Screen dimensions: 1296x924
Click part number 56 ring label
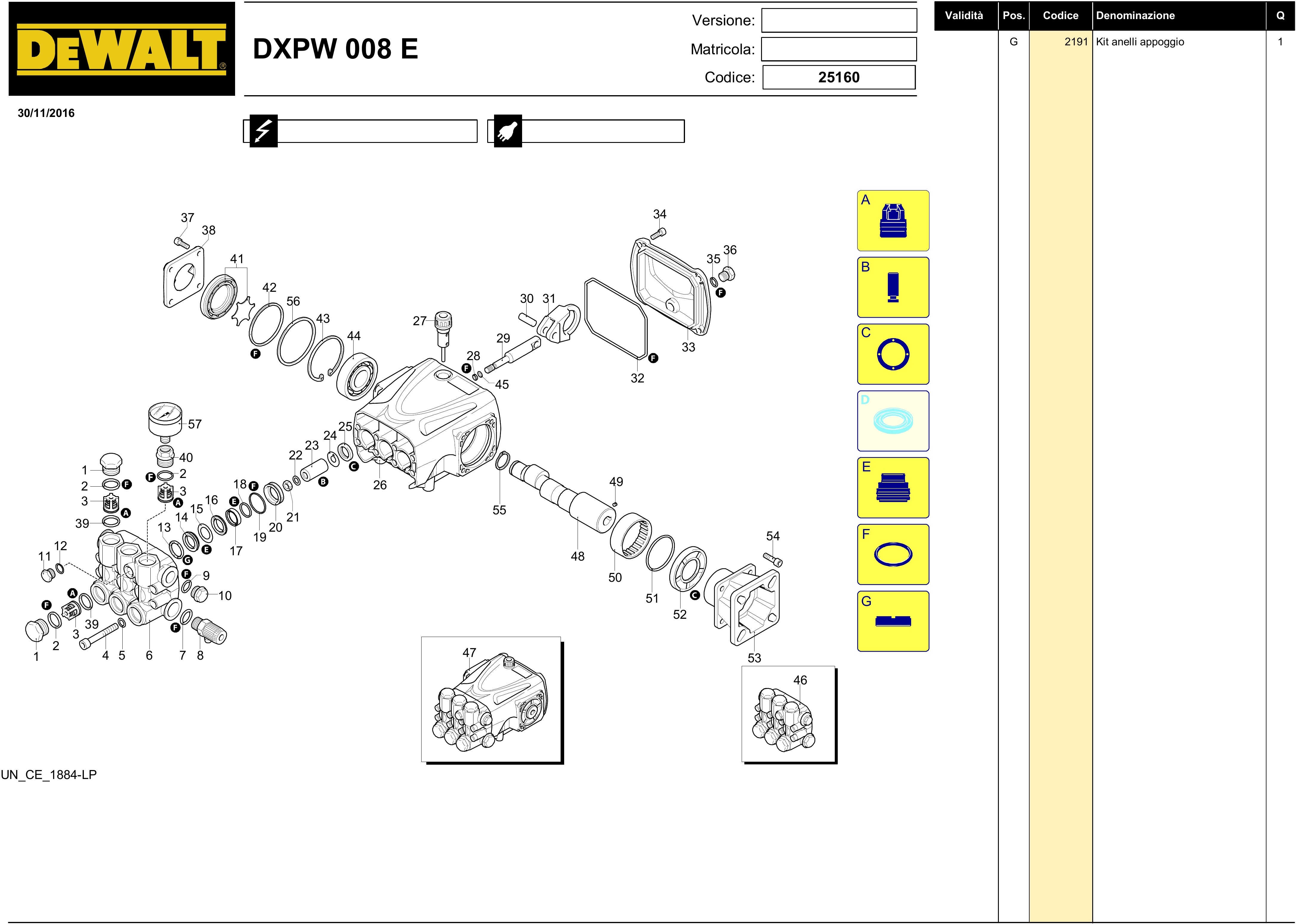(x=293, y=302)
